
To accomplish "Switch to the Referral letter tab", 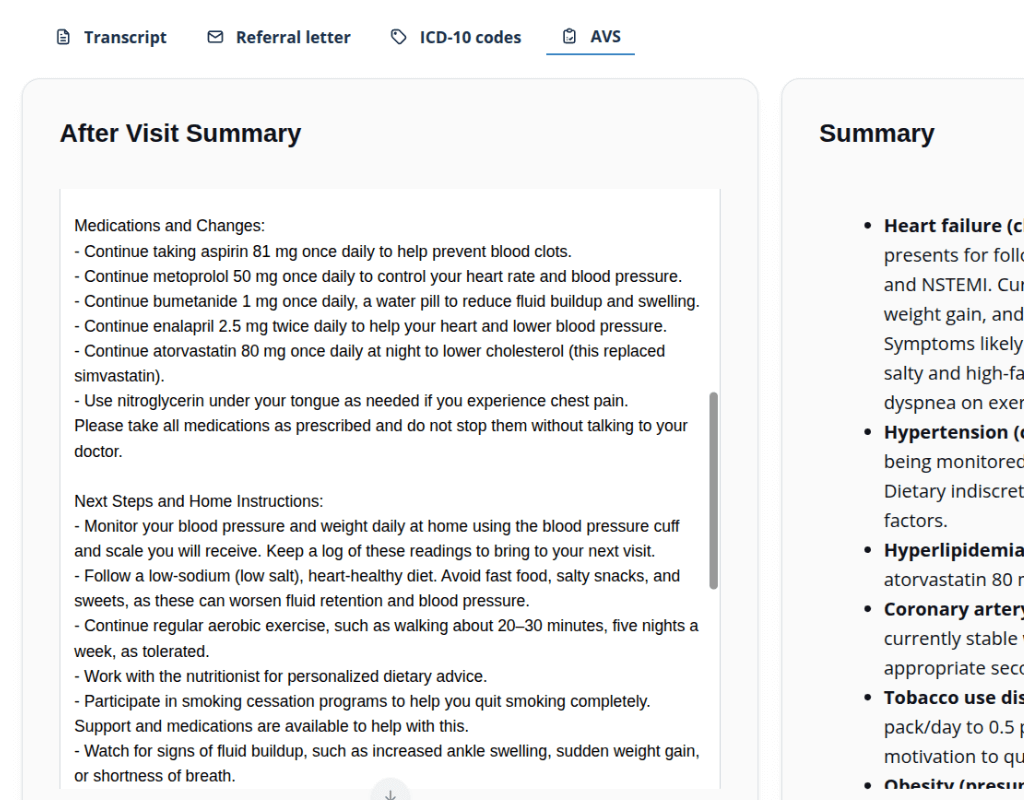I will [x=292, y=38].
